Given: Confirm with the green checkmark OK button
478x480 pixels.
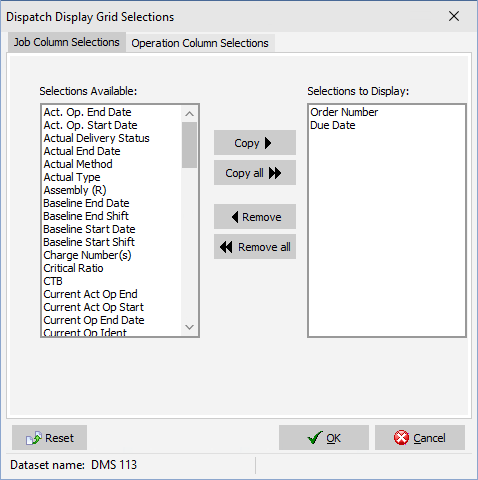Looking at the screenshot, I should point(324,438).
